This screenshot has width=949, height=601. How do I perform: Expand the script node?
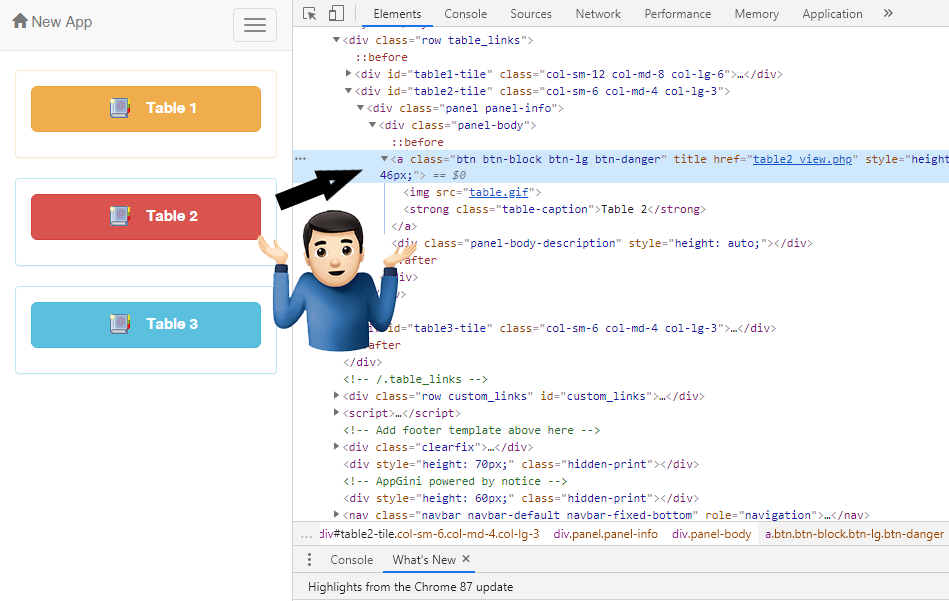(336, 412)
